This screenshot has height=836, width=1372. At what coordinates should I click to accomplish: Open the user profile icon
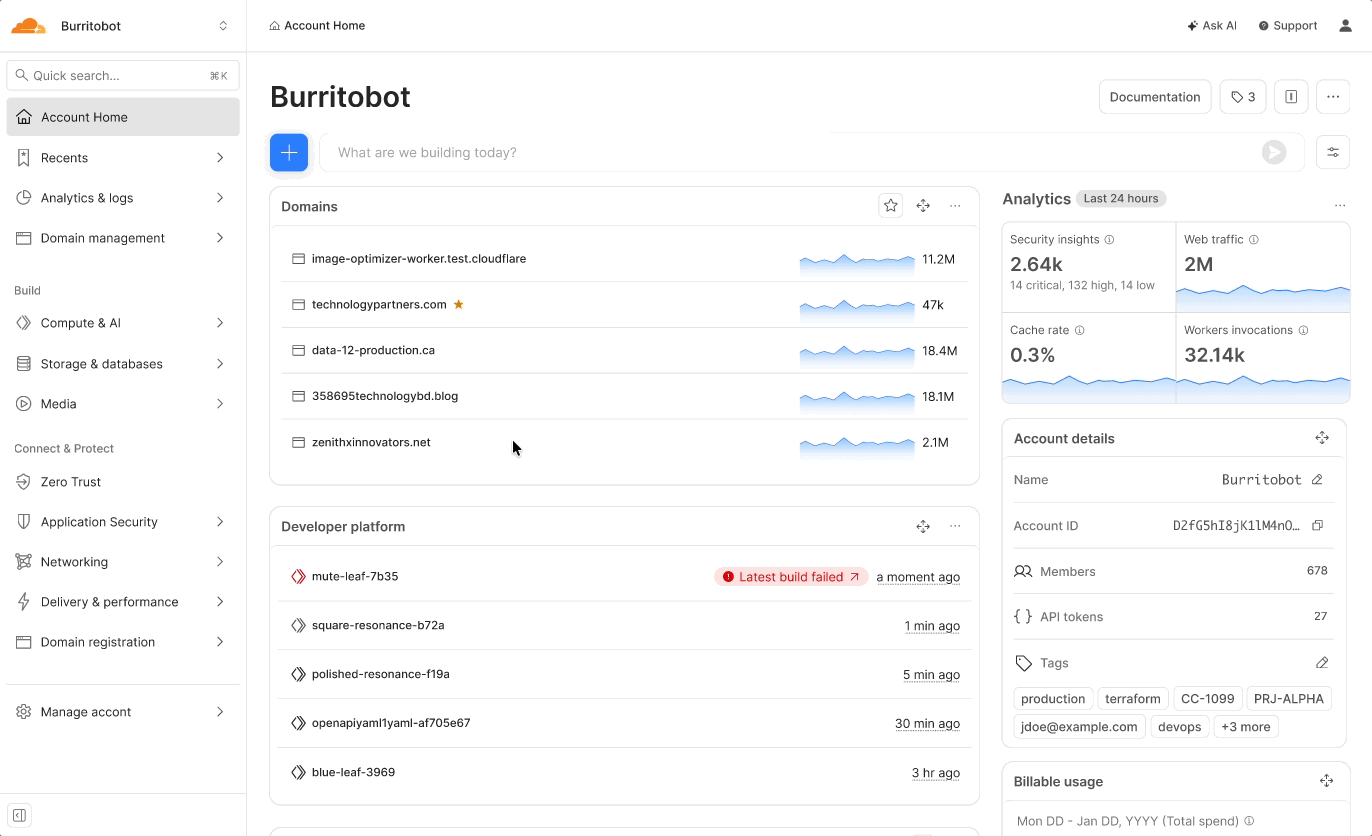pyautogui.click(x=1346, y=26)
